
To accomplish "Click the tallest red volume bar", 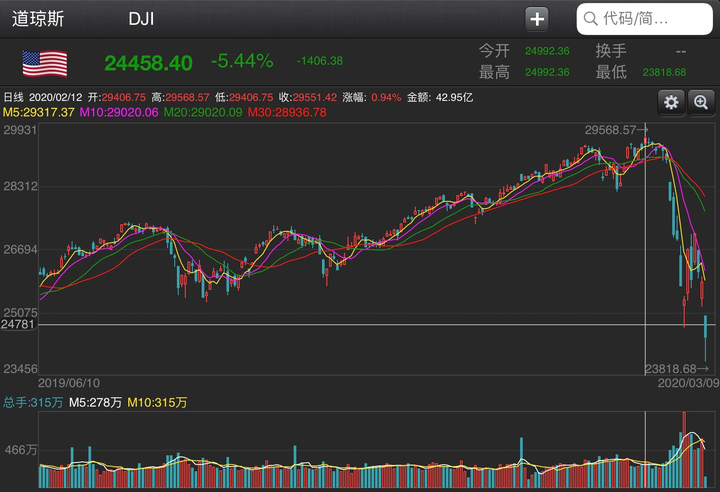I will tap(684, 450).
